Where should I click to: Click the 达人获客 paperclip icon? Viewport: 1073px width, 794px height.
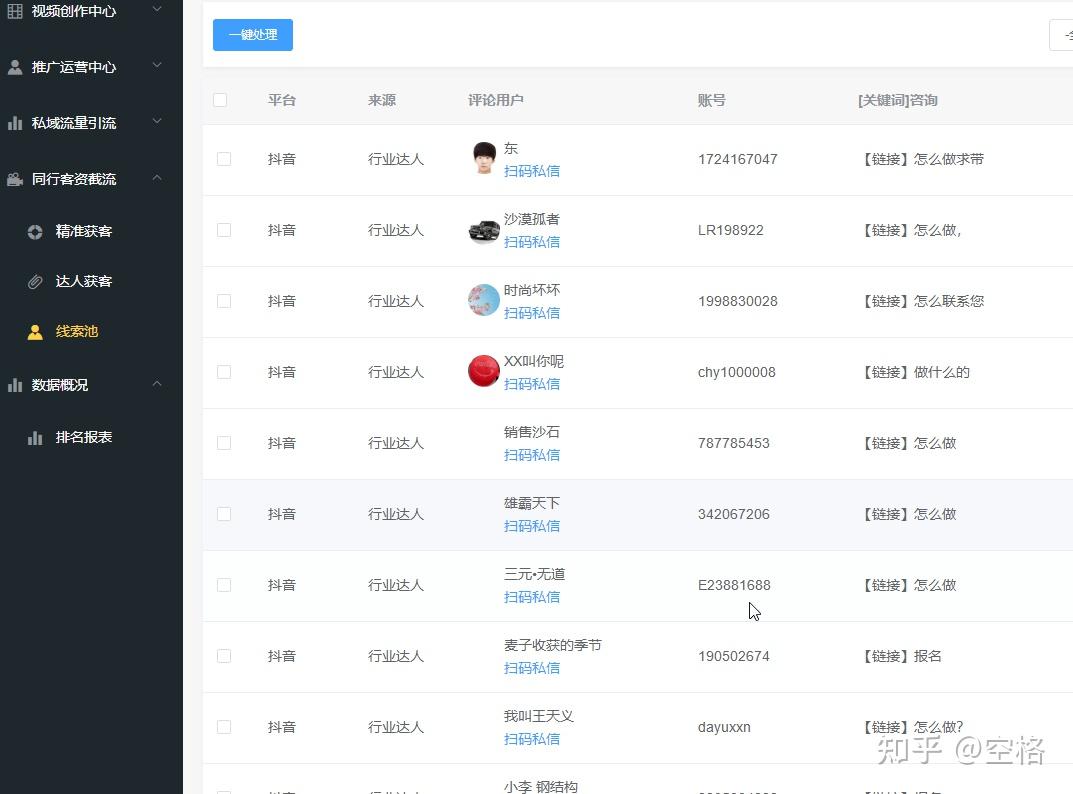coord(35,281)
